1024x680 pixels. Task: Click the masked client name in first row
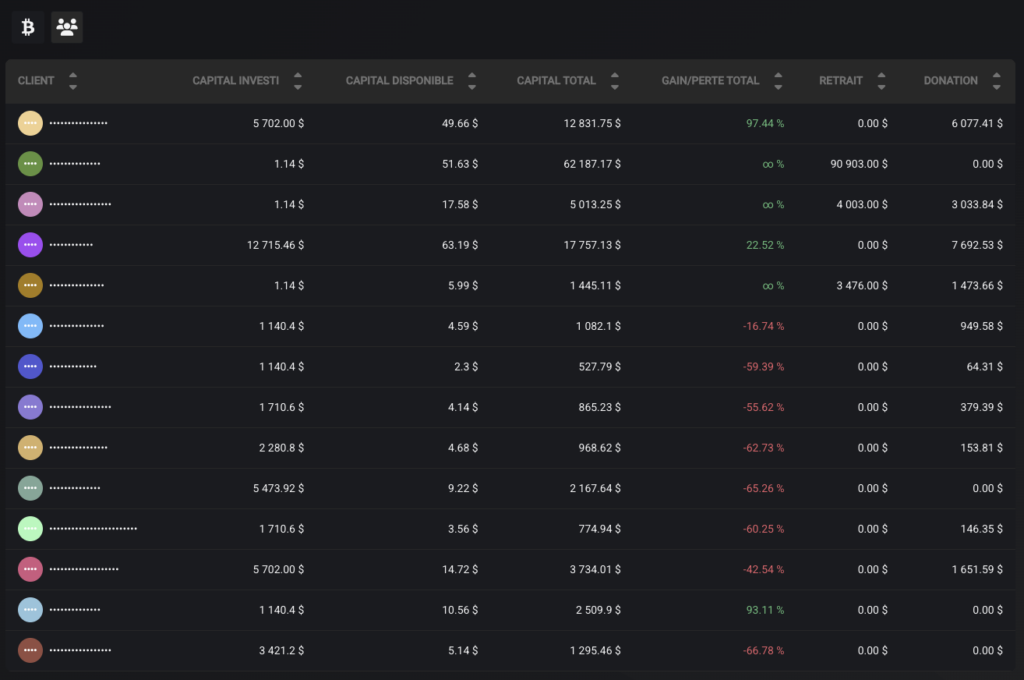point(78,123)
